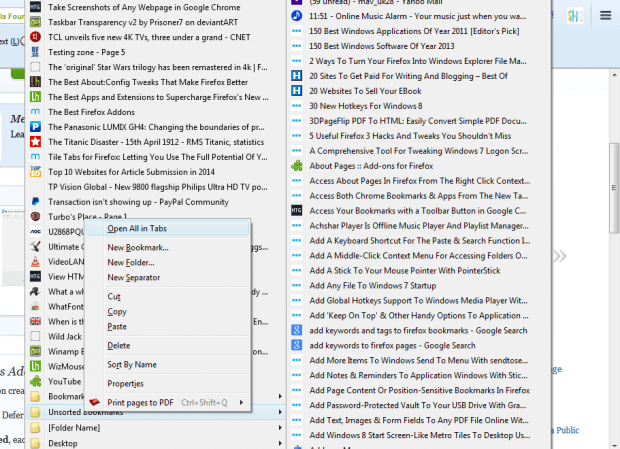Open Print pages to PDF submenu
Screen dimensions: 620x449
point(168,402)
